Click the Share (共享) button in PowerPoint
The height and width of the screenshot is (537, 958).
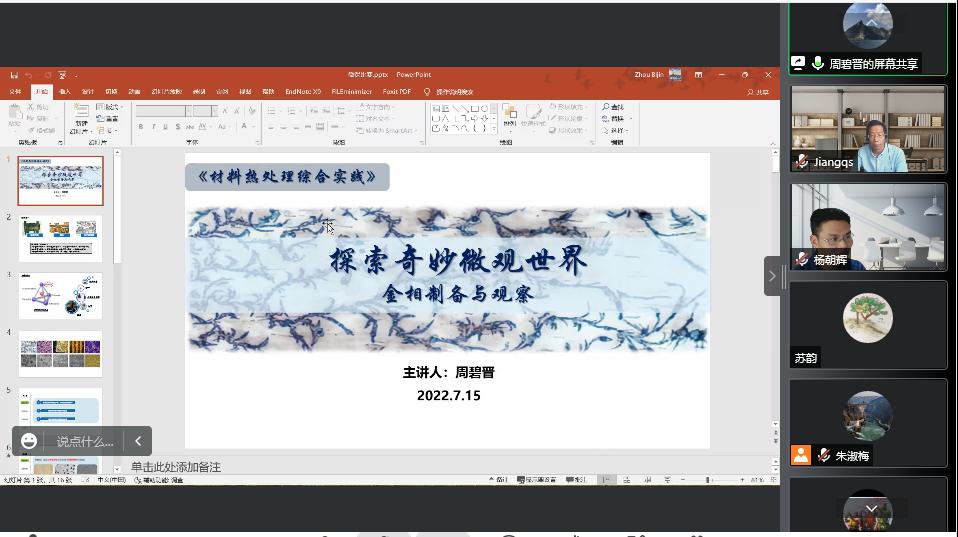coord(758,91)
